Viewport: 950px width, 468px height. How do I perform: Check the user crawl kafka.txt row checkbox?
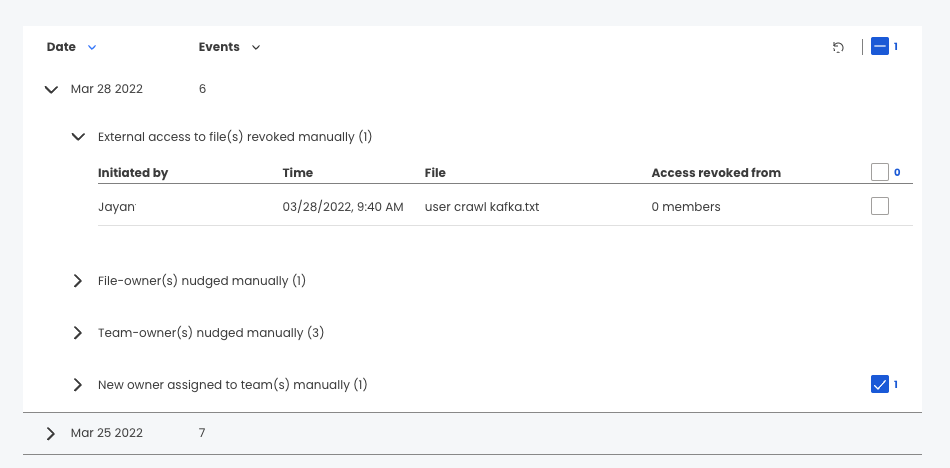coord(880,206)
